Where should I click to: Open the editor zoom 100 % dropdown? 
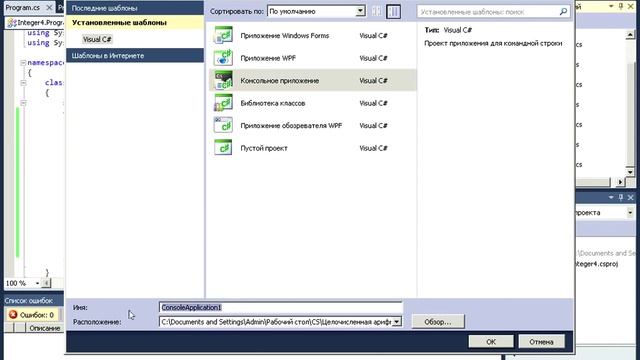37,283
